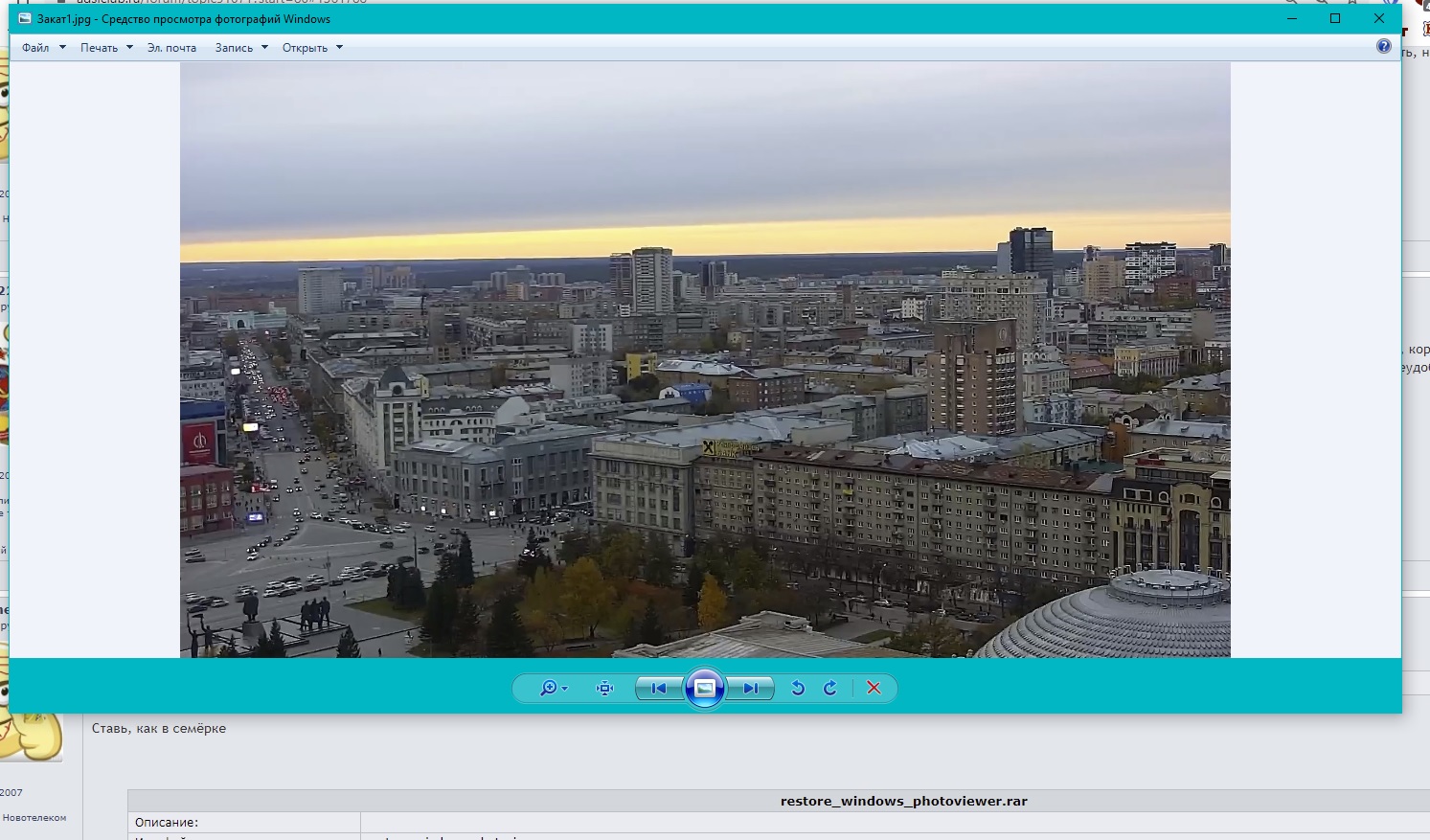Click the photo viewer title bar icon

[x=25, y=18]
